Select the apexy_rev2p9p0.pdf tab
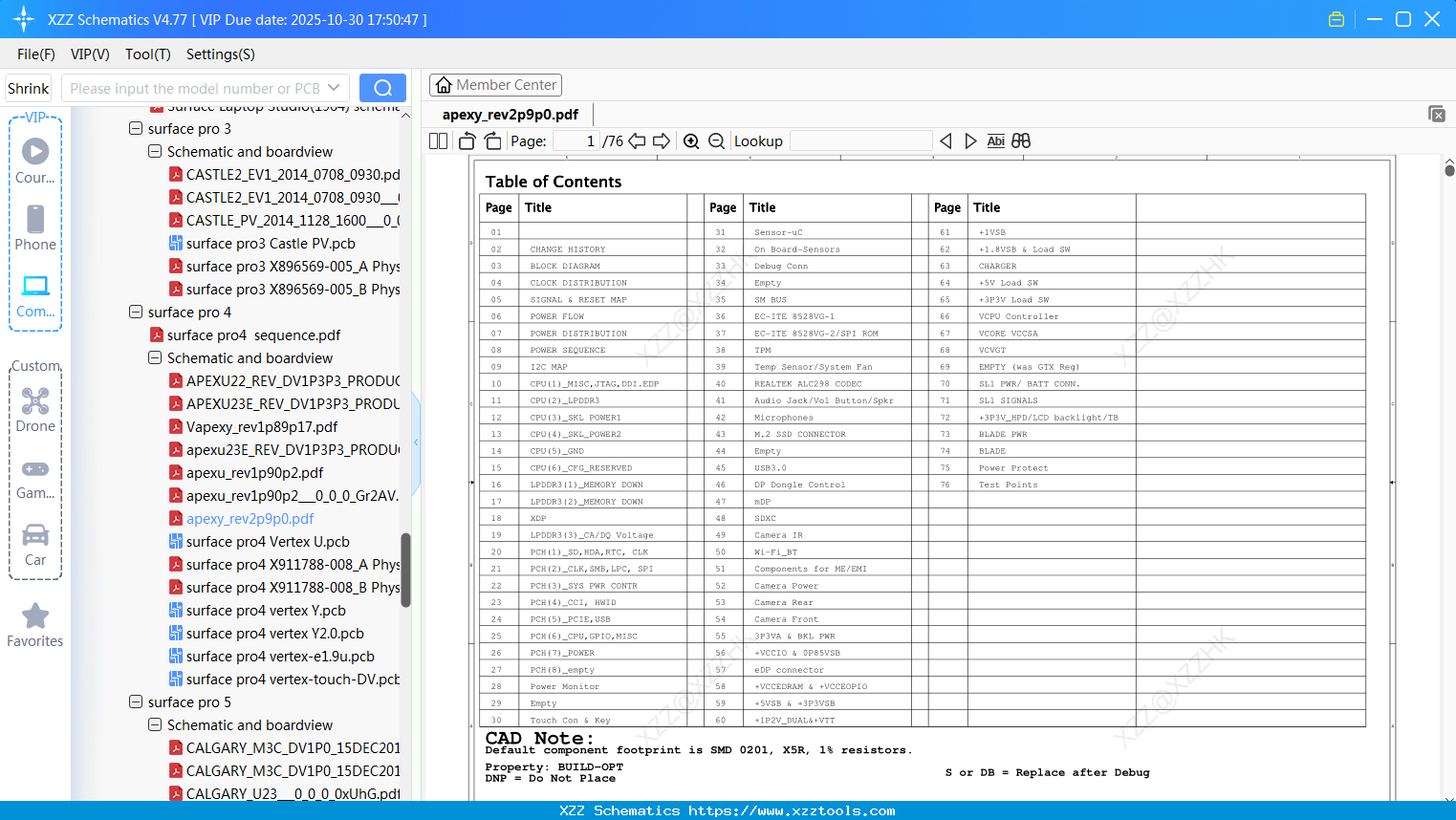This screenshot has height=820, width=1456. coord(511,115)
